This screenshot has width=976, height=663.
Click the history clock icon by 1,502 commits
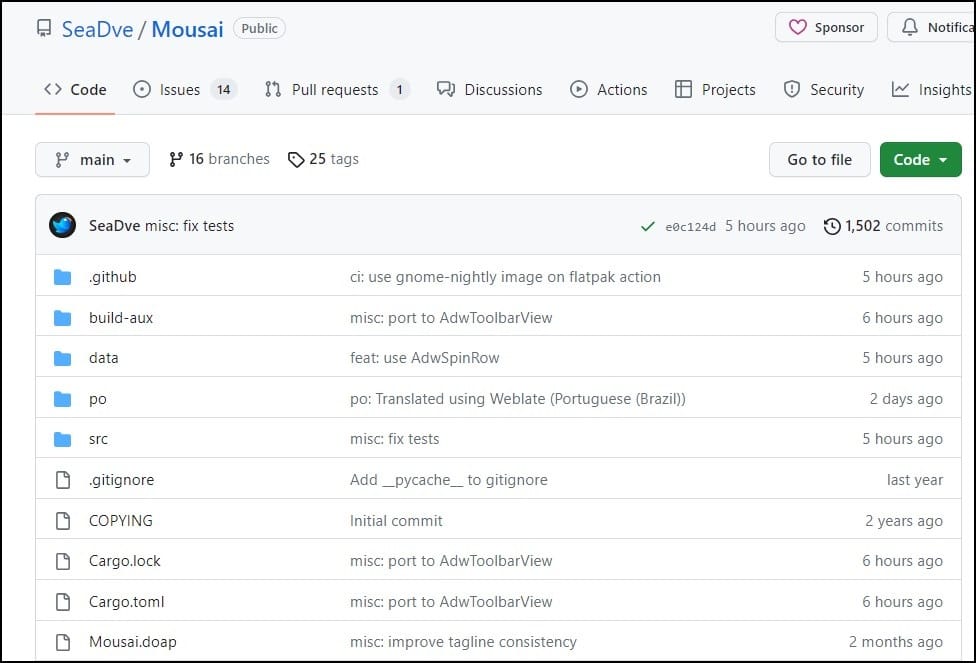point(832,226)
